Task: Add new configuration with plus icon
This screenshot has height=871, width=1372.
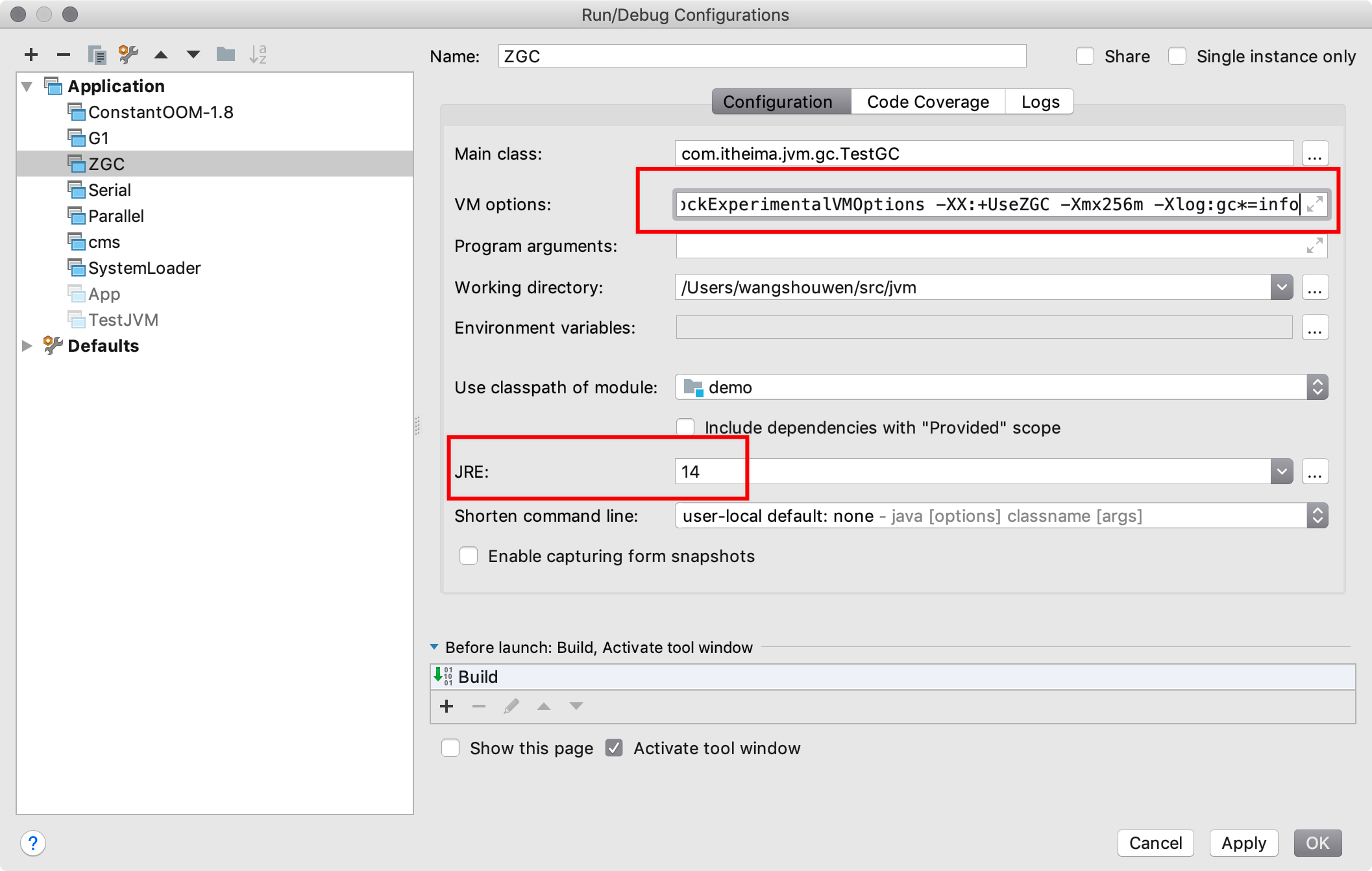Action: 31,55
